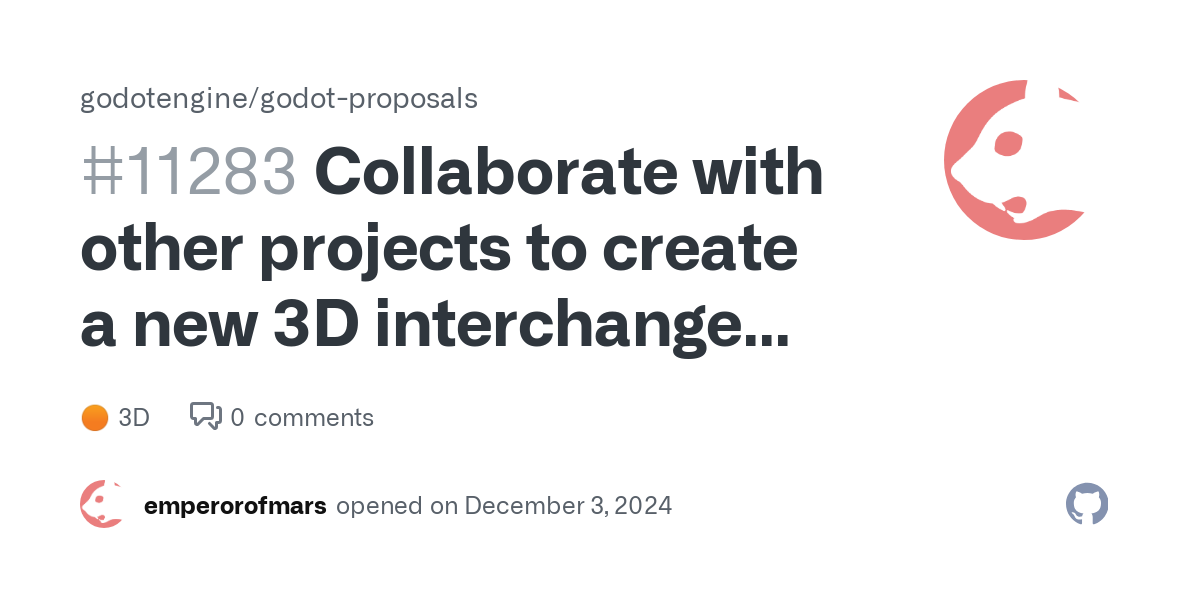Click the word "Collaborate" in the title
Viewport: 1200px width, 600px height.
(512, 173)
